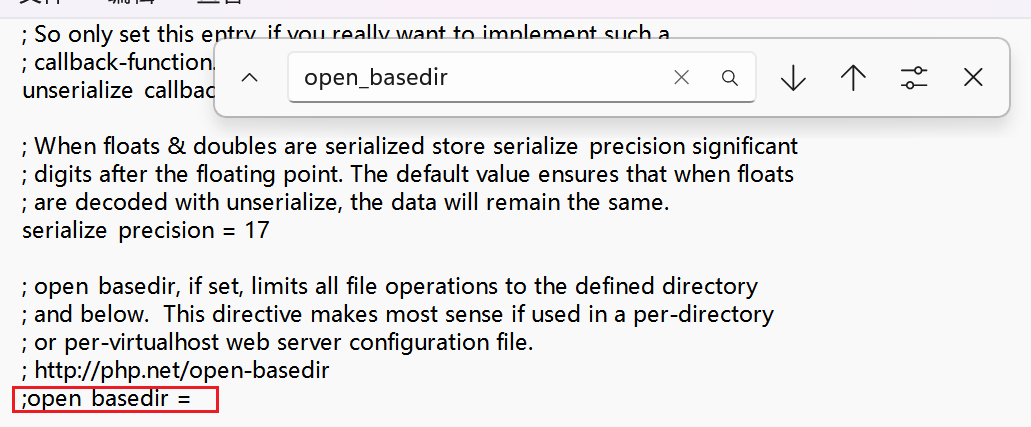Click the line "; open_basedir, if set, limits"
Screen dimensions: 1031x427
coord(390,286)
